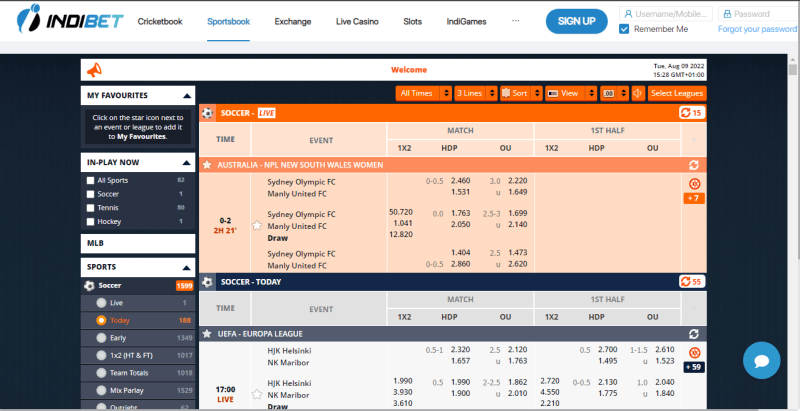The width and height of the screenshot is (800, 411).
Task: Open the Exchange tab
Action: click(x=293, y=21)
